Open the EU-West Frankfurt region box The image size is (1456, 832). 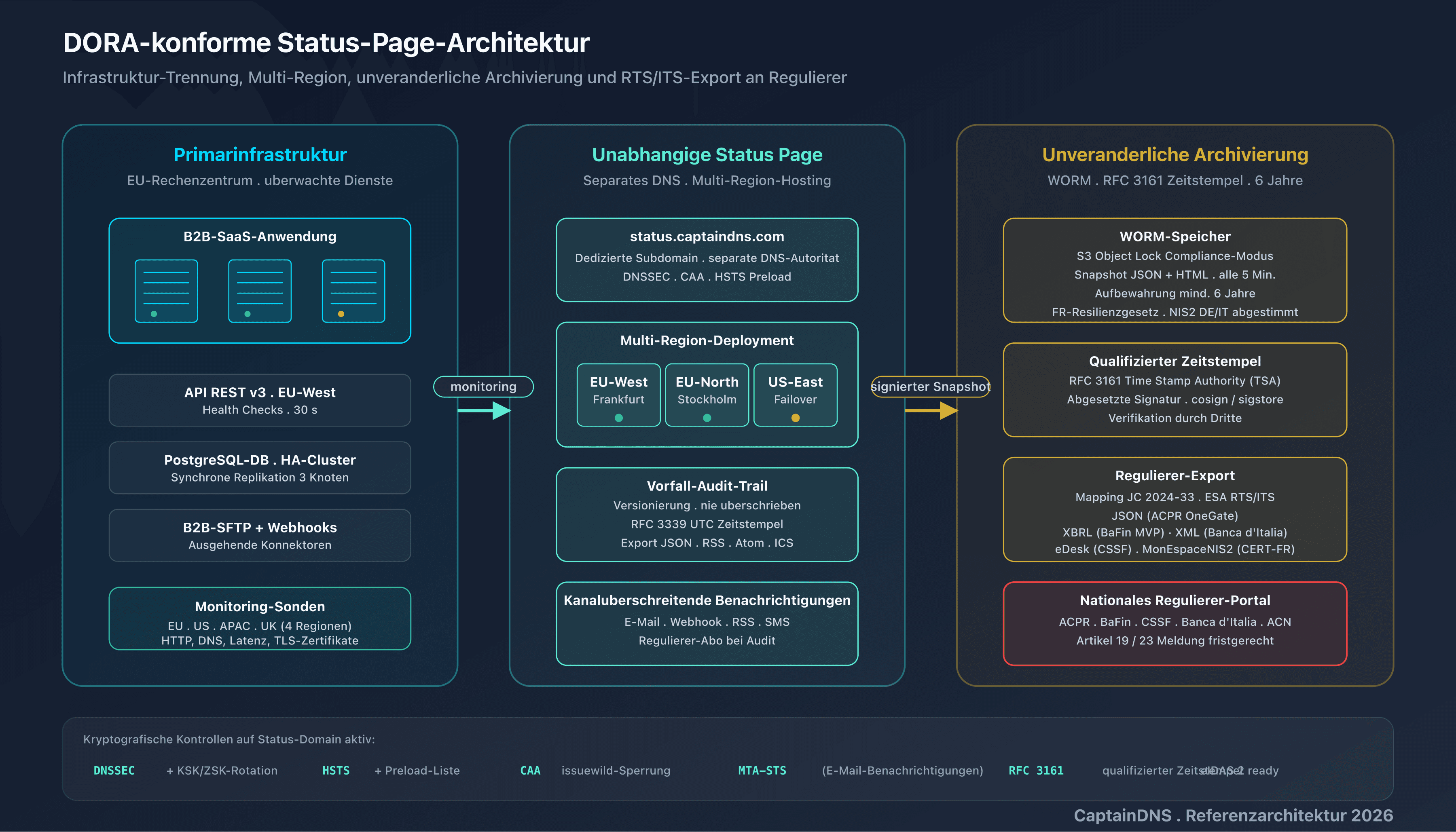[618, 395]
